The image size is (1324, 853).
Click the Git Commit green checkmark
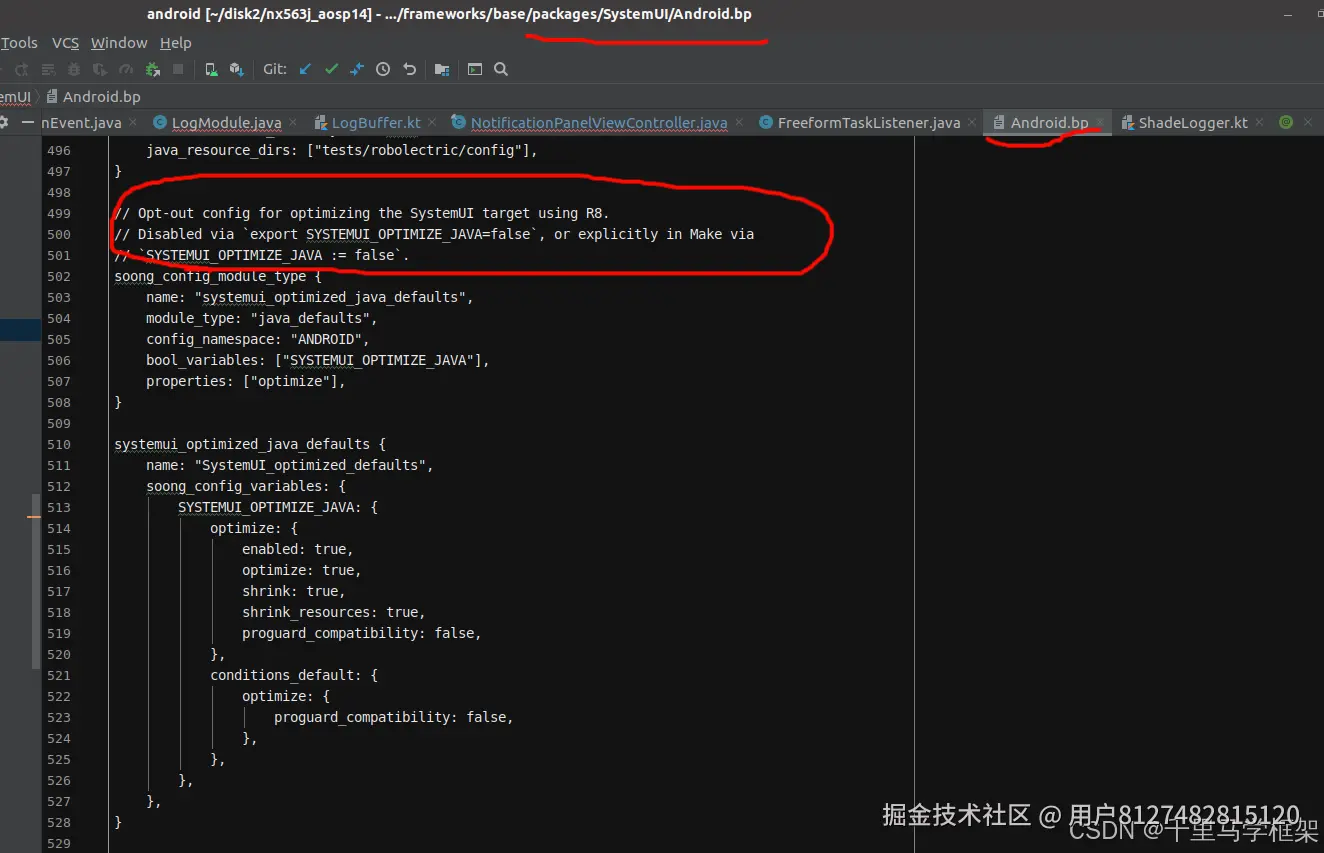(x=331, y=69)
